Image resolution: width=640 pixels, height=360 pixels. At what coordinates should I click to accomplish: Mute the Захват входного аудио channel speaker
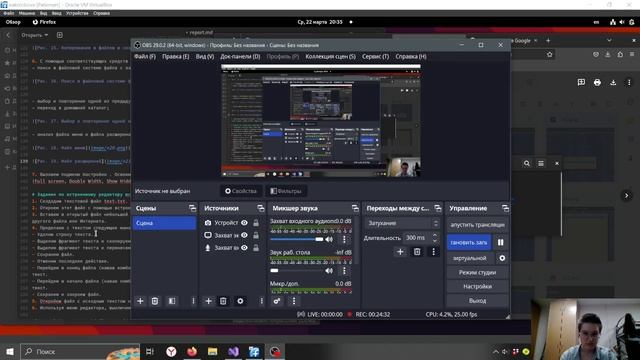click(x=329, y=239)
